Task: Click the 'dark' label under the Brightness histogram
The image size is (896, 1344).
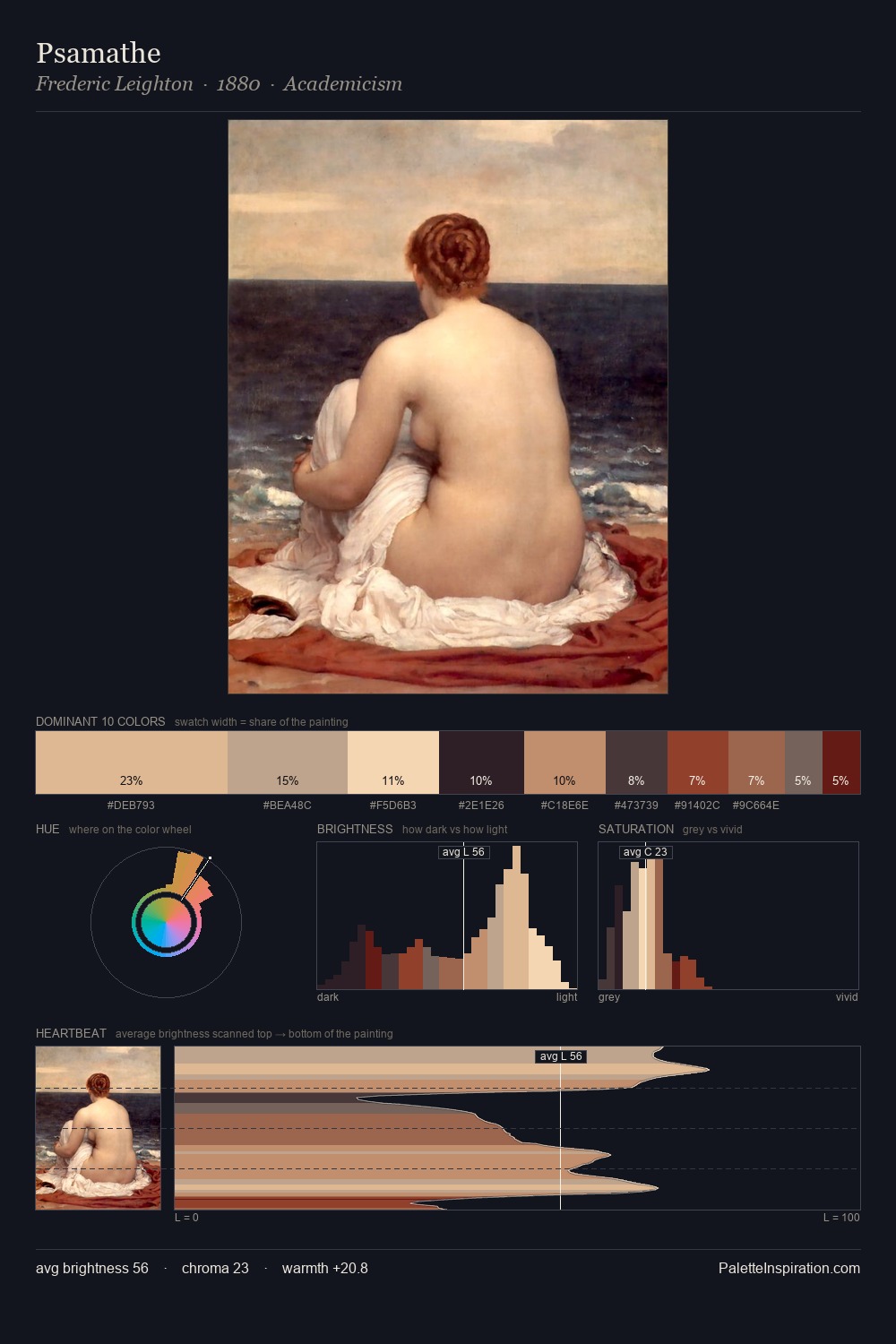Action: (328, 997)
